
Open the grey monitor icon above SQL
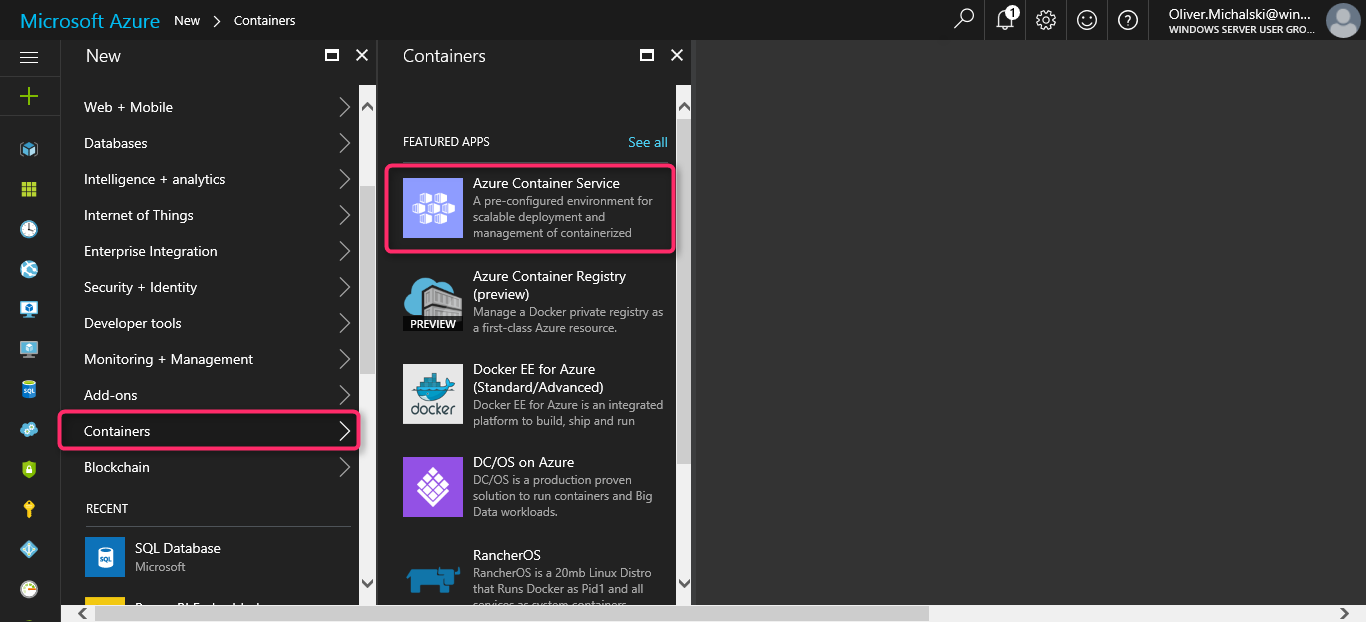click(29, 349)
